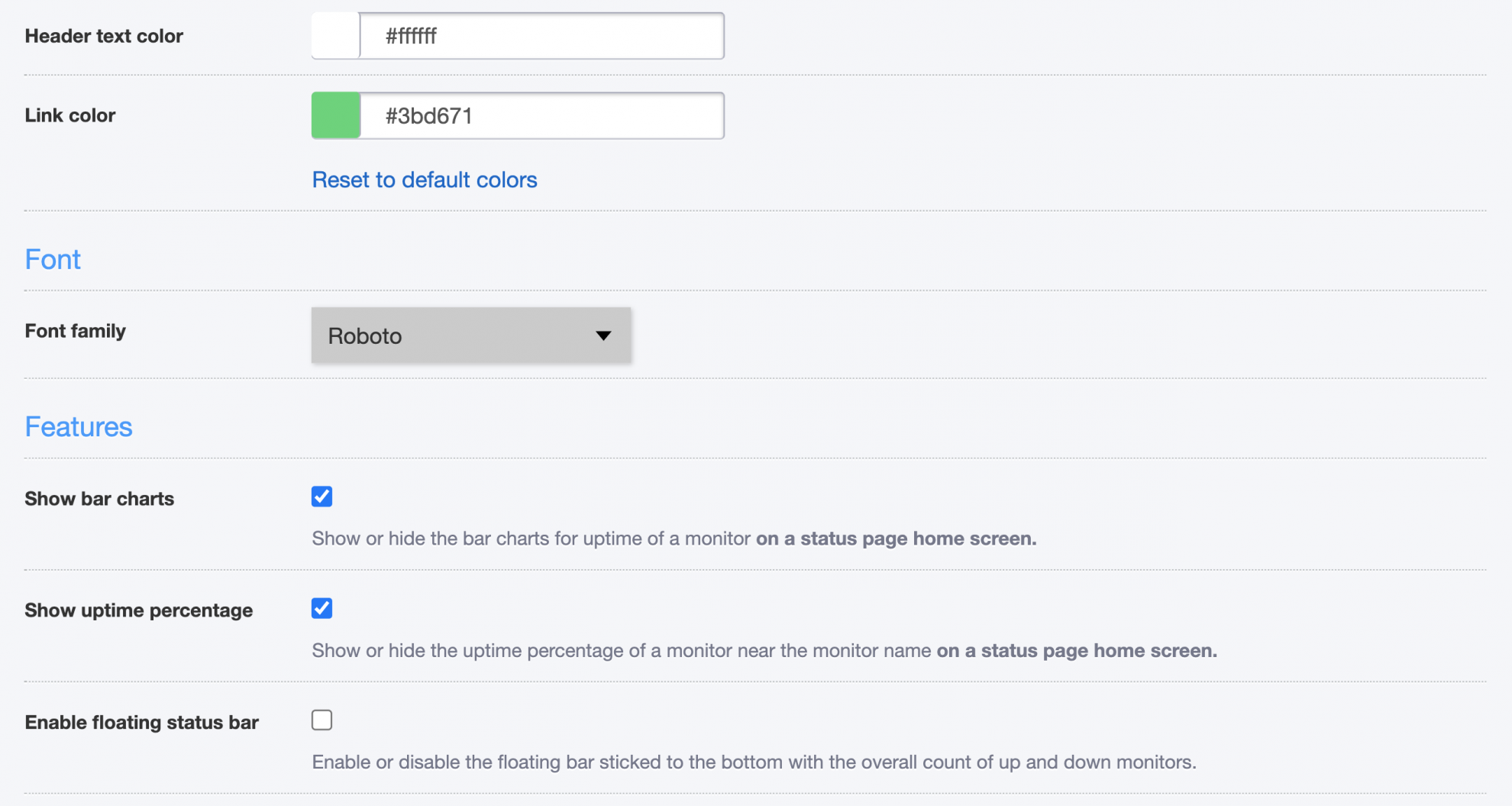Click the dropdown arrow next to Roboto
1512x806 pixels.
(603, 335)
